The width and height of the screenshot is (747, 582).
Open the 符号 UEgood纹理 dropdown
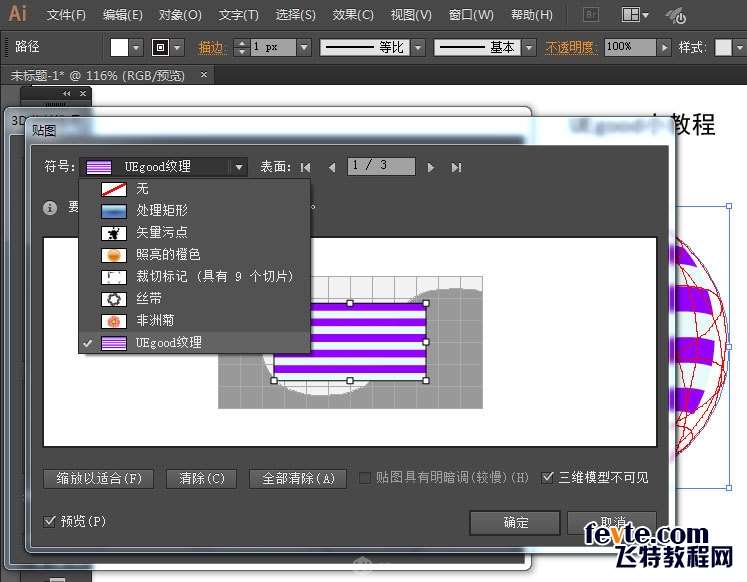pos(163,167)
